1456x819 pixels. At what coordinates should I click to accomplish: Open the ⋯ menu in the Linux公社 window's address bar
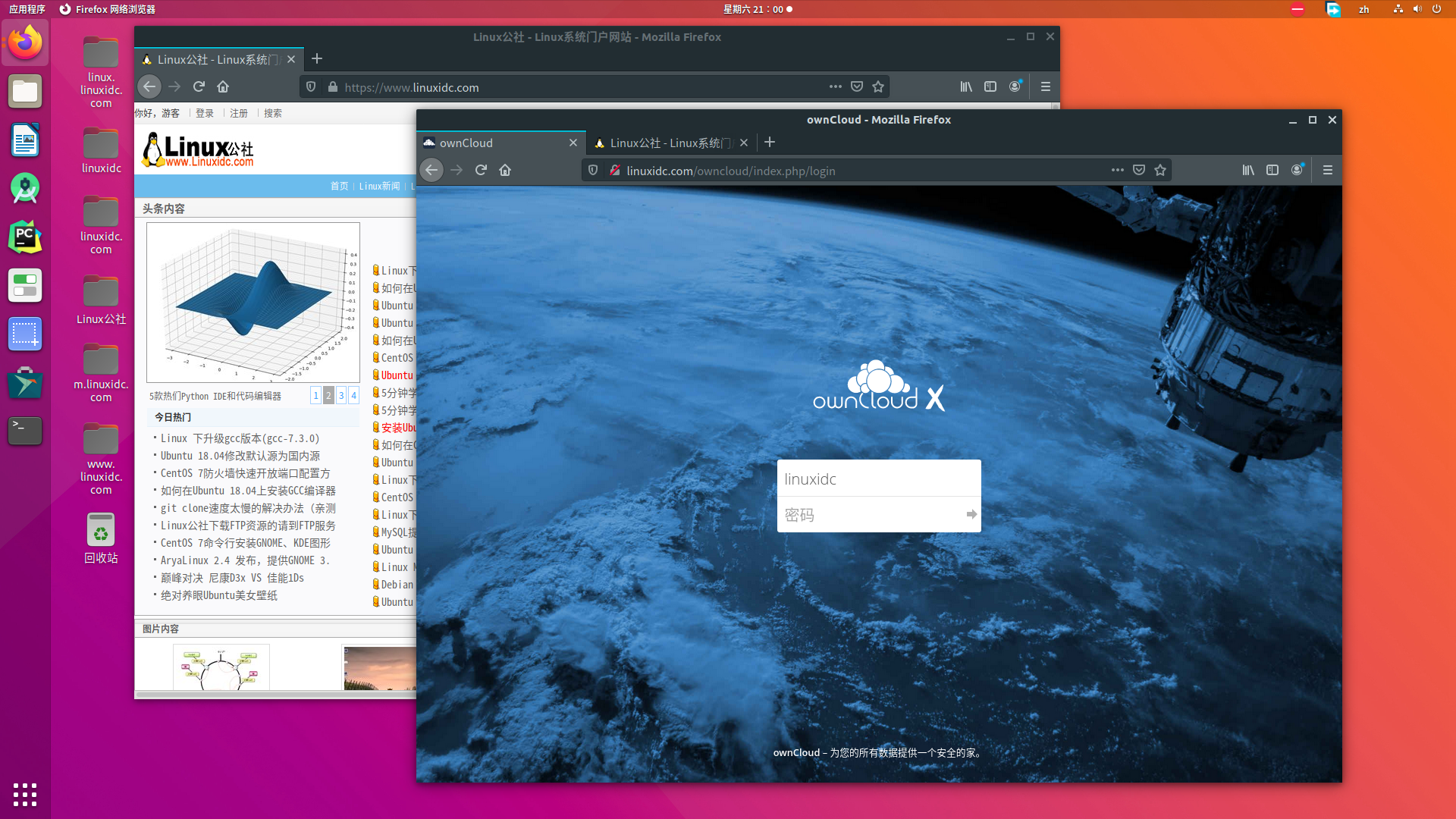[835, 86]
